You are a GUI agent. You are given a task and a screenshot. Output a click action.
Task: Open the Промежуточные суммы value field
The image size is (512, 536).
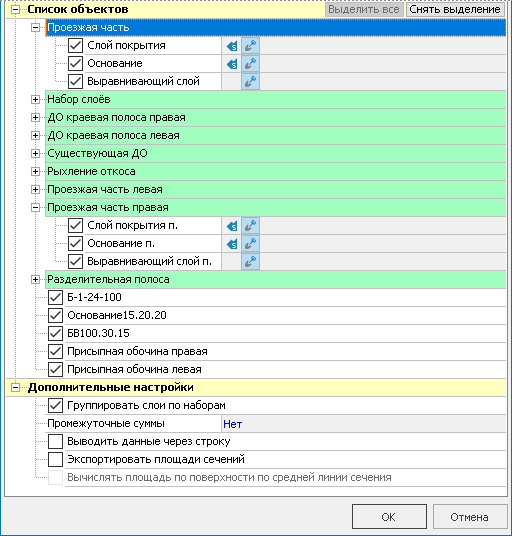tap(364, 424)
